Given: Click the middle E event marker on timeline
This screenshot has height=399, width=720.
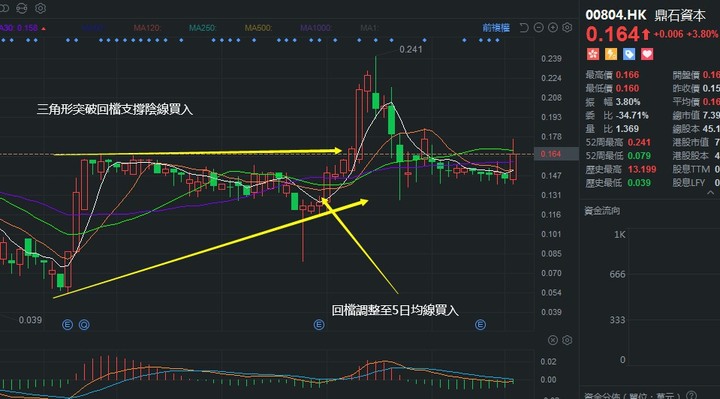Looking at the screenshot, I should (x=319, y=325).
